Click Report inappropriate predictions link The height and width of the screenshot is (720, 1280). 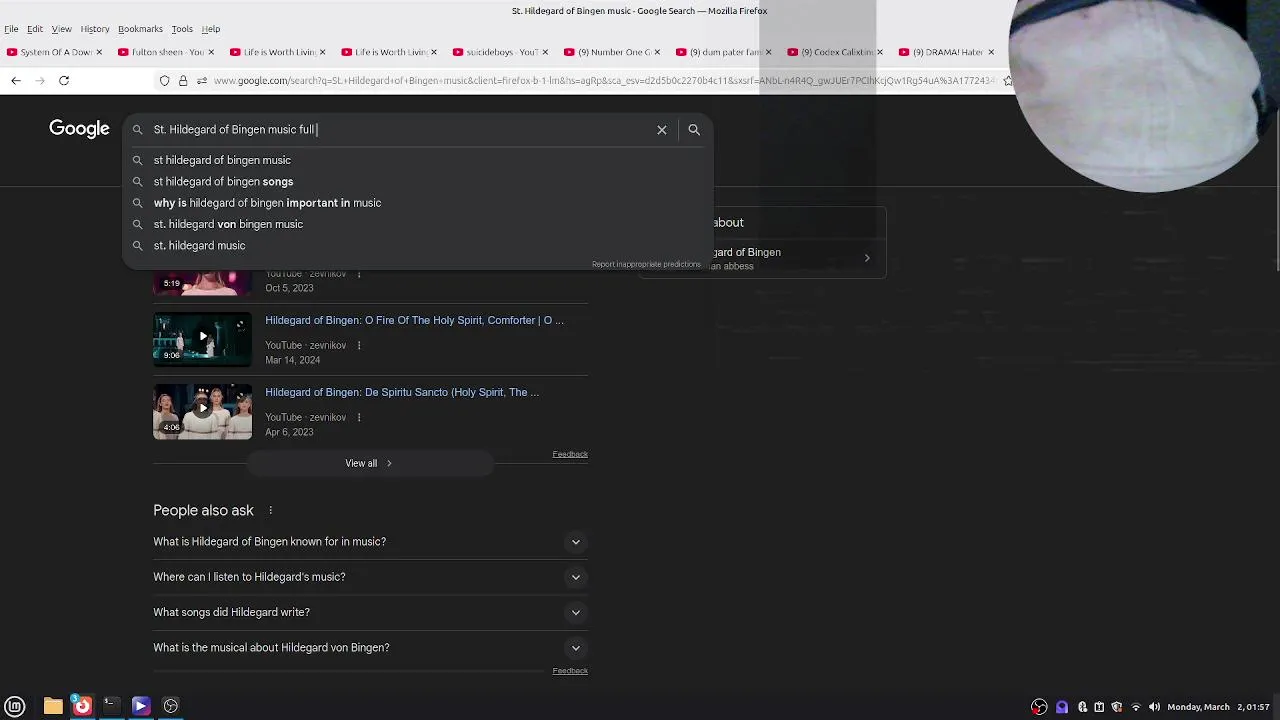pos(646,264)
